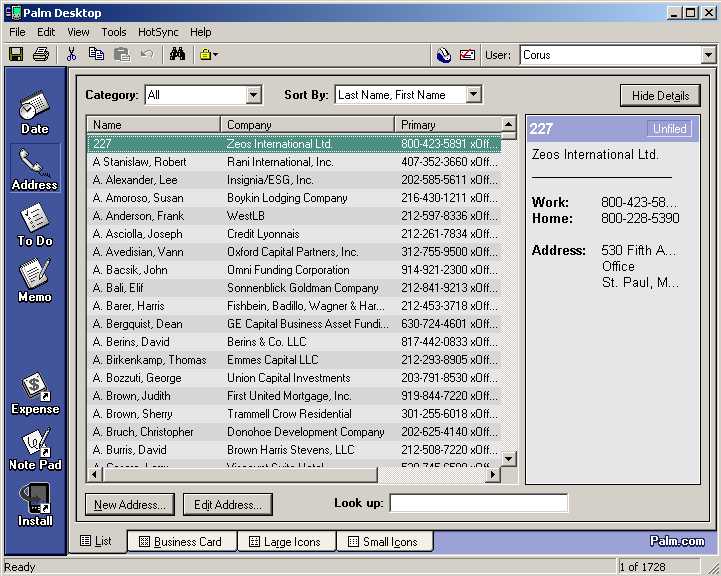
Task: Switch to the Small Icons tab
Action: coord(384,542)
